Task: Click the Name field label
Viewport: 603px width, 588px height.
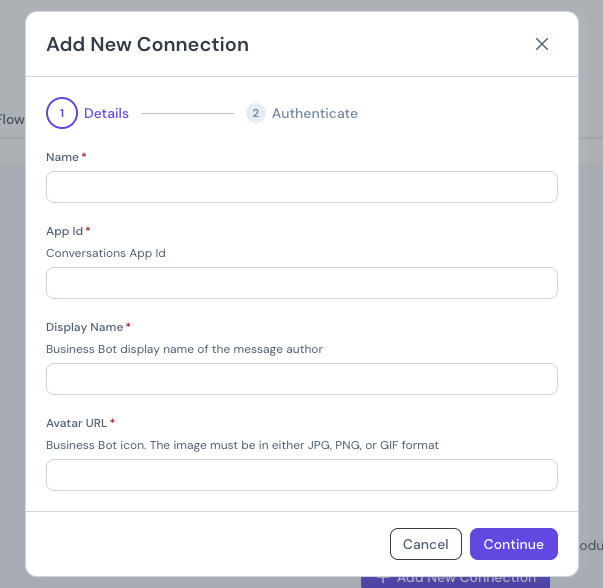Action: (63, 157)
